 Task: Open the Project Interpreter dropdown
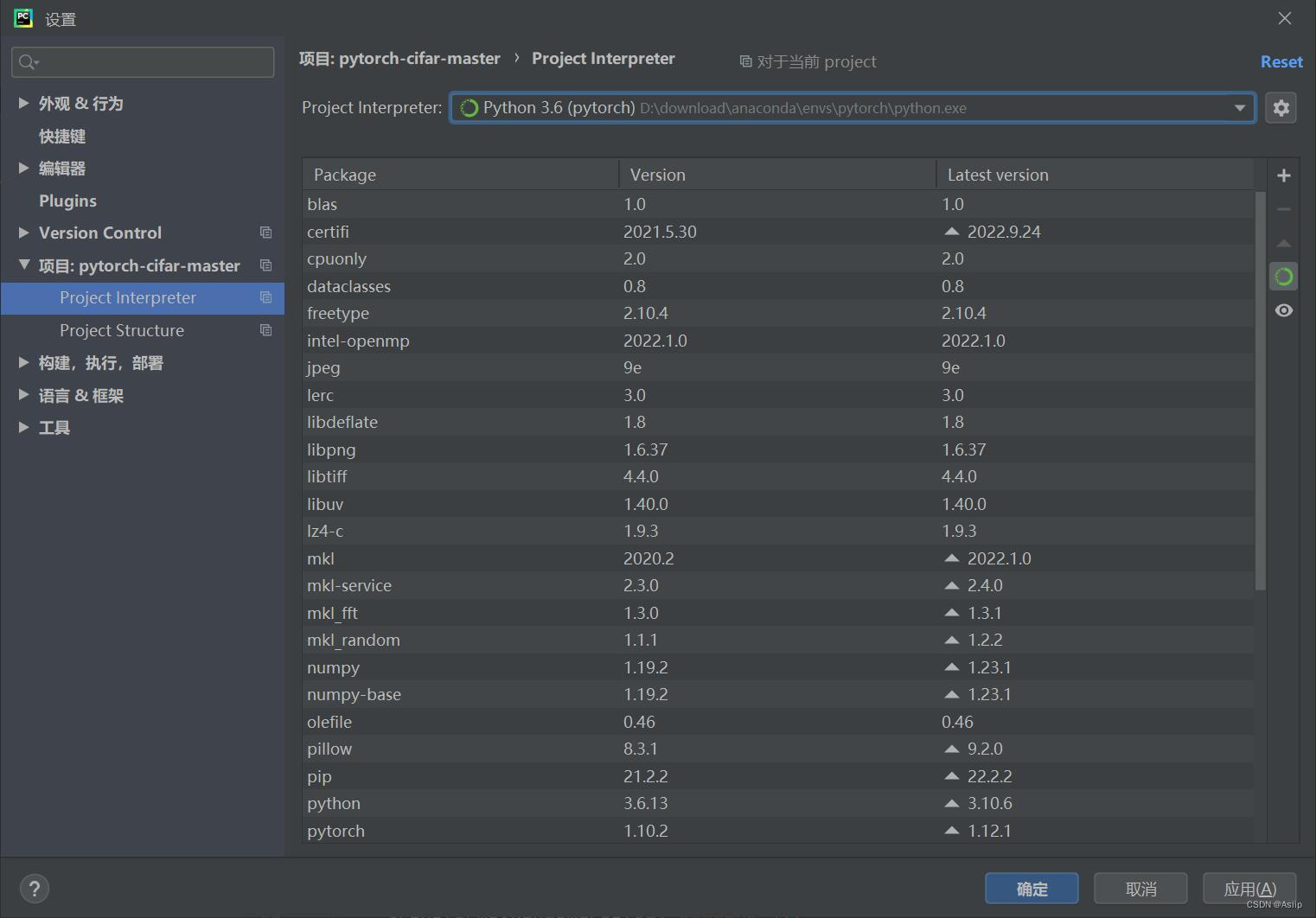click(853, 107)
